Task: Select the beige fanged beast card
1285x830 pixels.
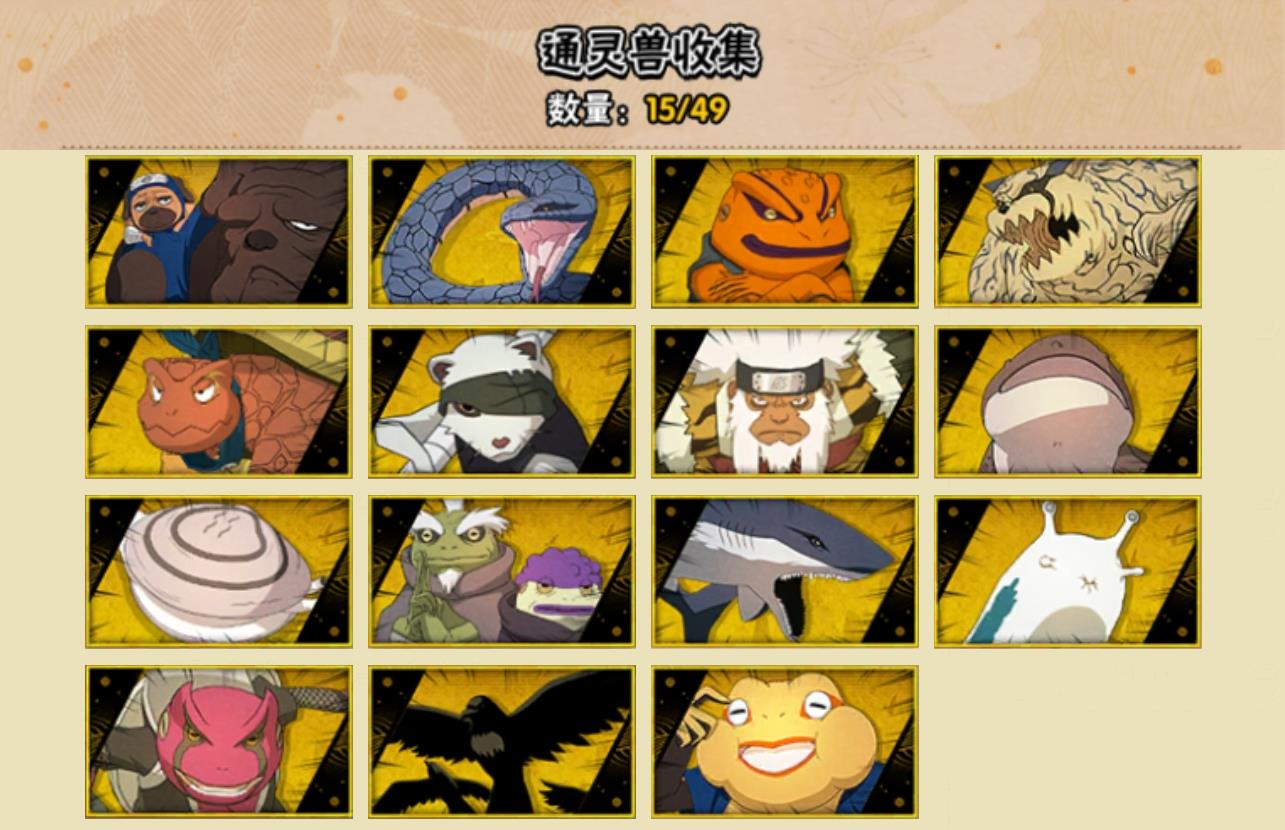Action: click(x=1068, y=231)
